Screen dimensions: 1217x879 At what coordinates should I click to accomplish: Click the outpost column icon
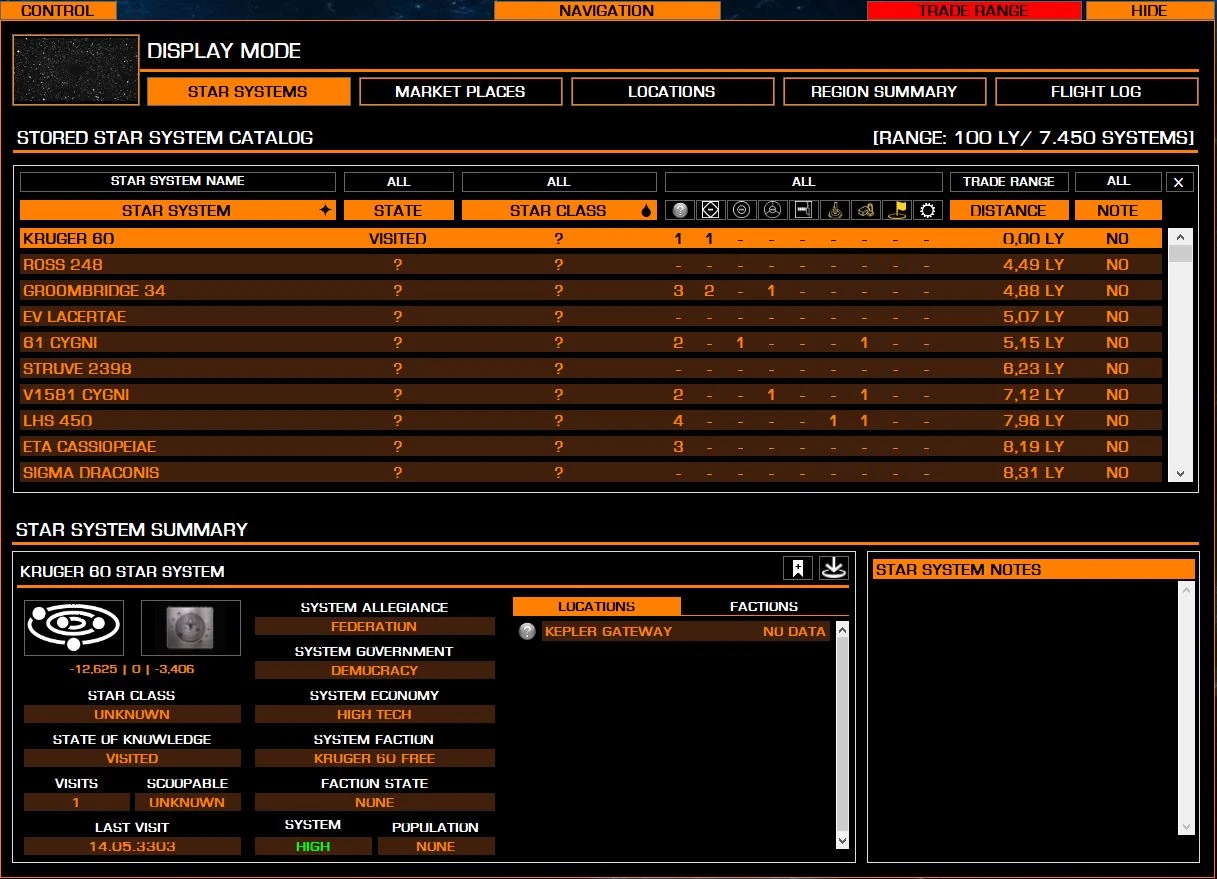coord(803,210)
